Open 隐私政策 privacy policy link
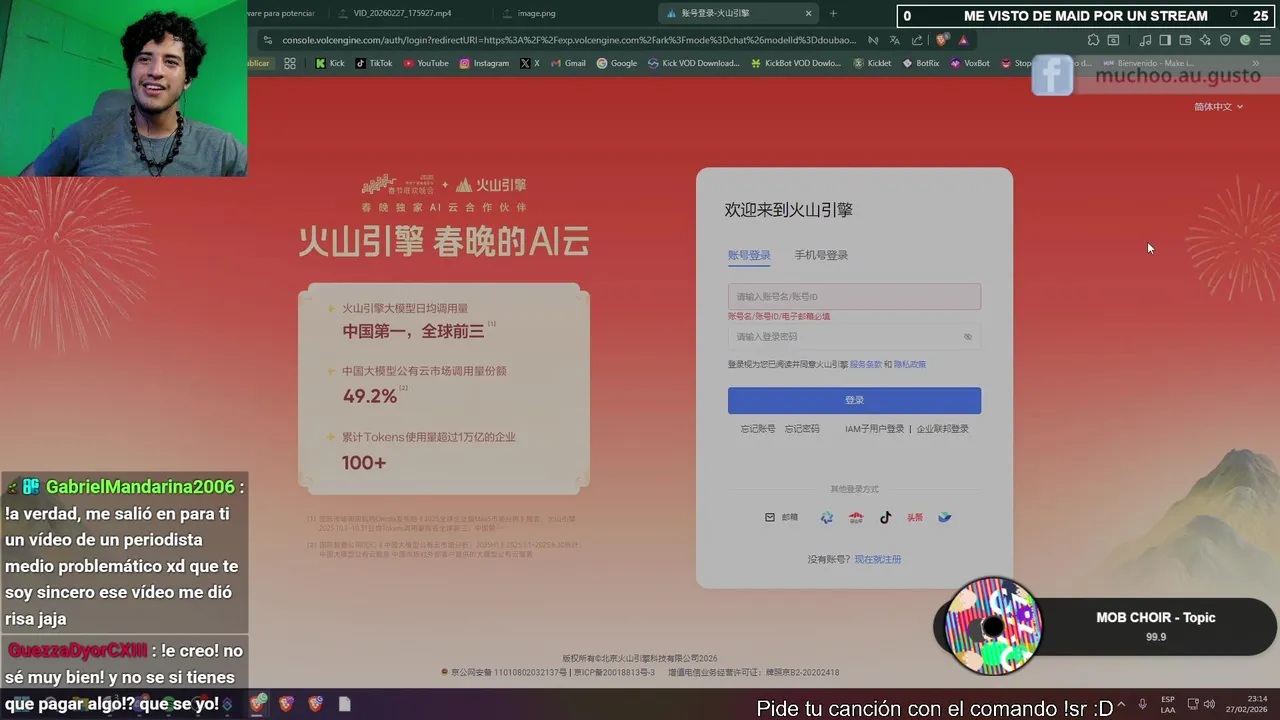The width and height of the screenshot is (1280, 720). 910,365
